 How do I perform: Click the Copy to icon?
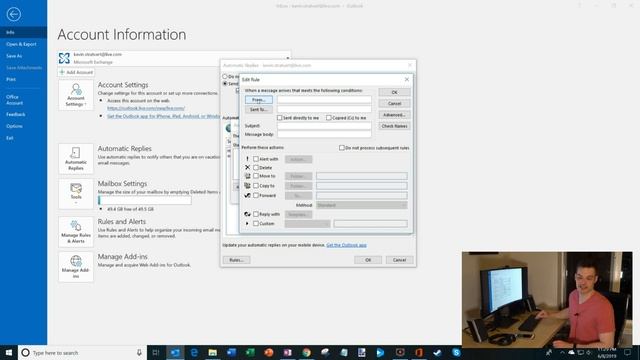coord(247,186)
